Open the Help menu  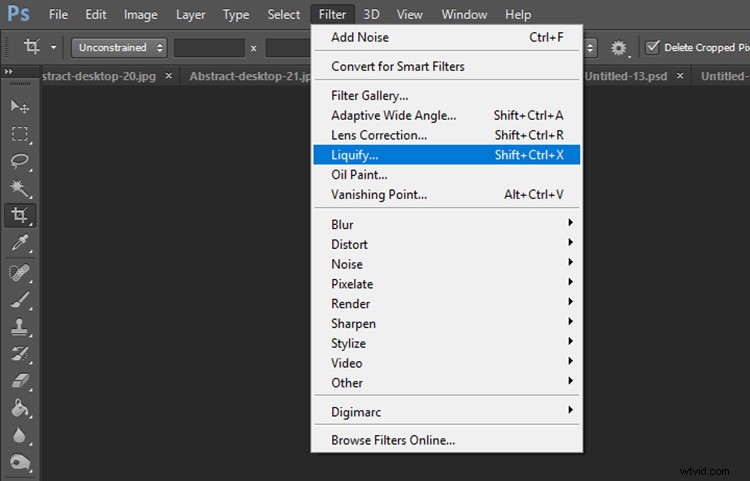(518, 15)
